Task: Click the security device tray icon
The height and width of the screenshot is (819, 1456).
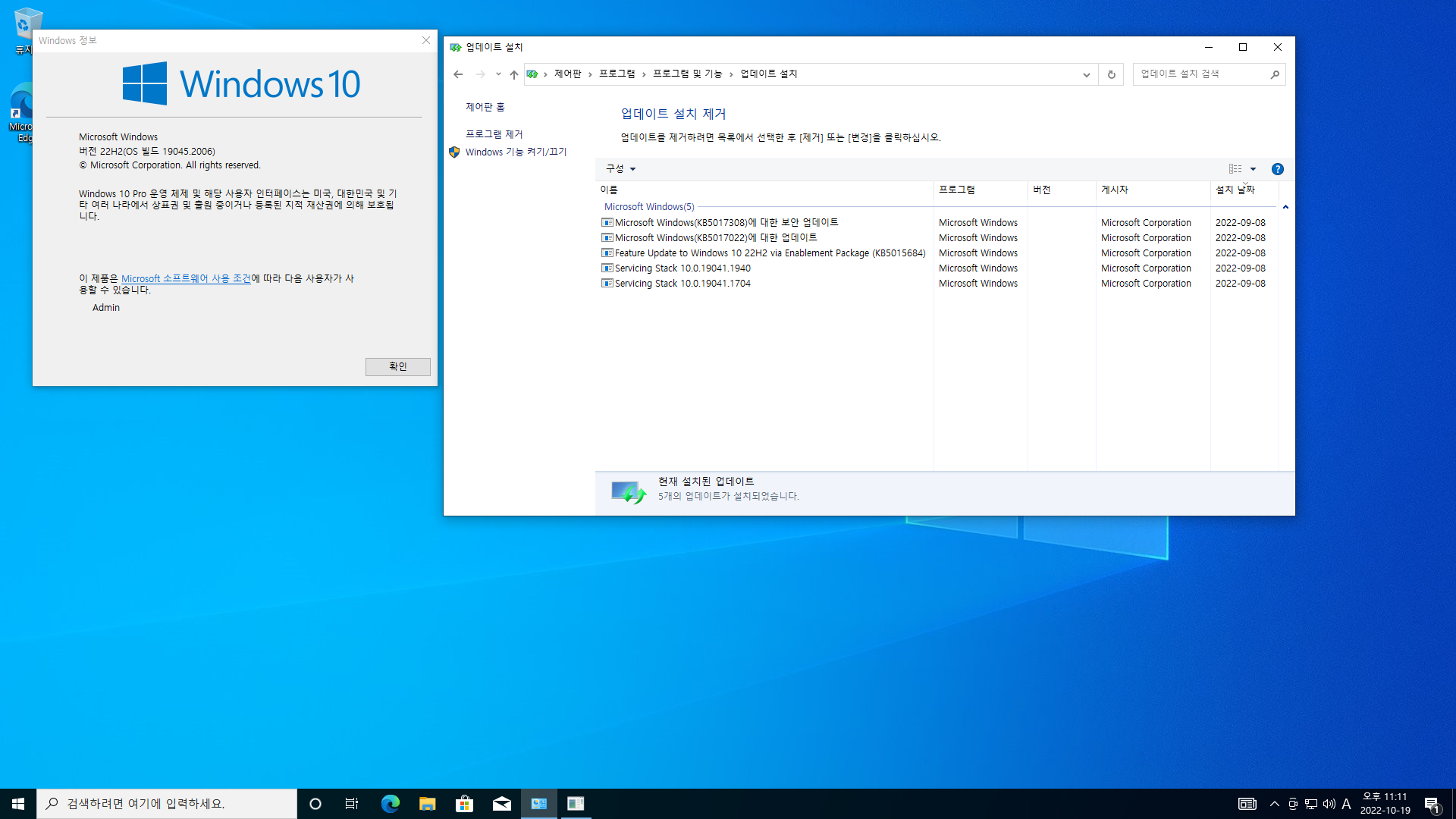Action: point(1293,804)
